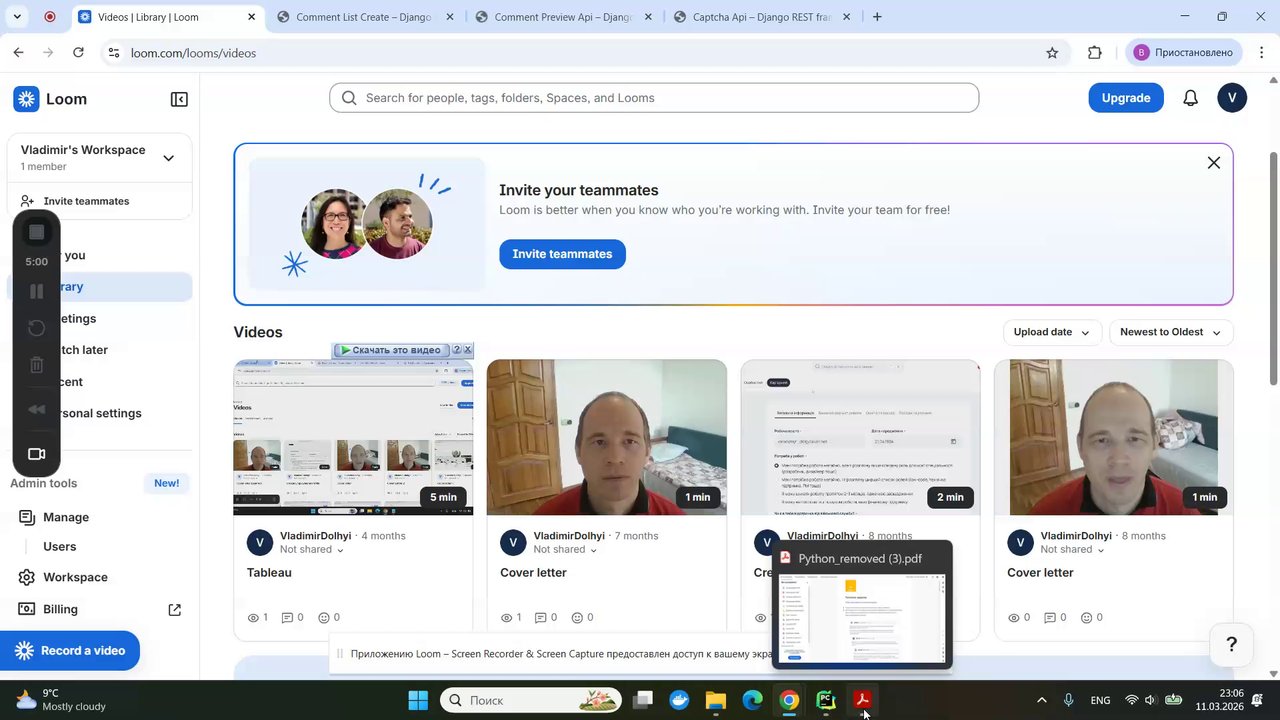
Task: Open Python_removed (3).pdf preview thumbnail
Action: pyautogui.click(x=862, y=620)
